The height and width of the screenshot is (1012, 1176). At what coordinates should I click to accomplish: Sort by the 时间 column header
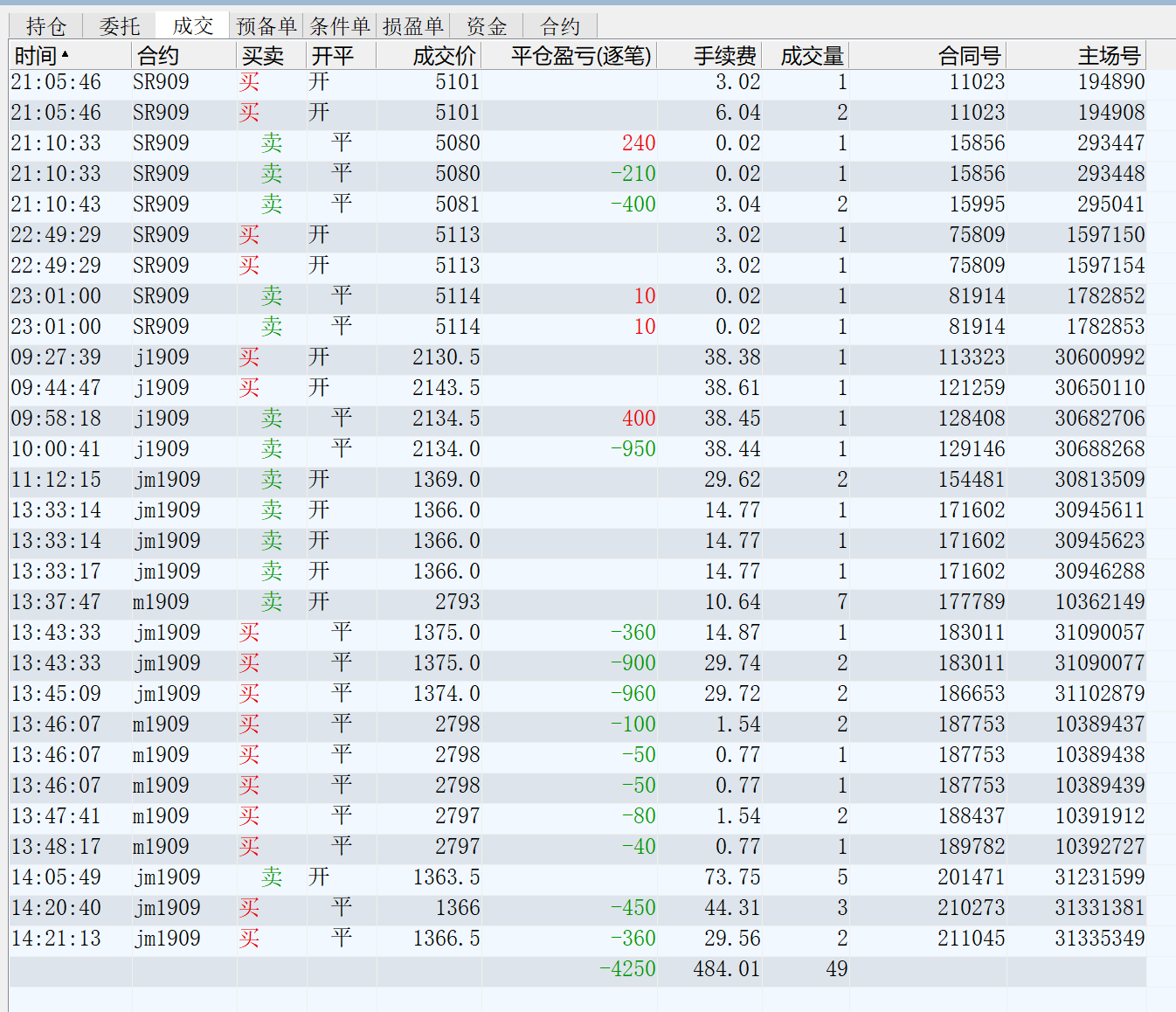point(36,56)
